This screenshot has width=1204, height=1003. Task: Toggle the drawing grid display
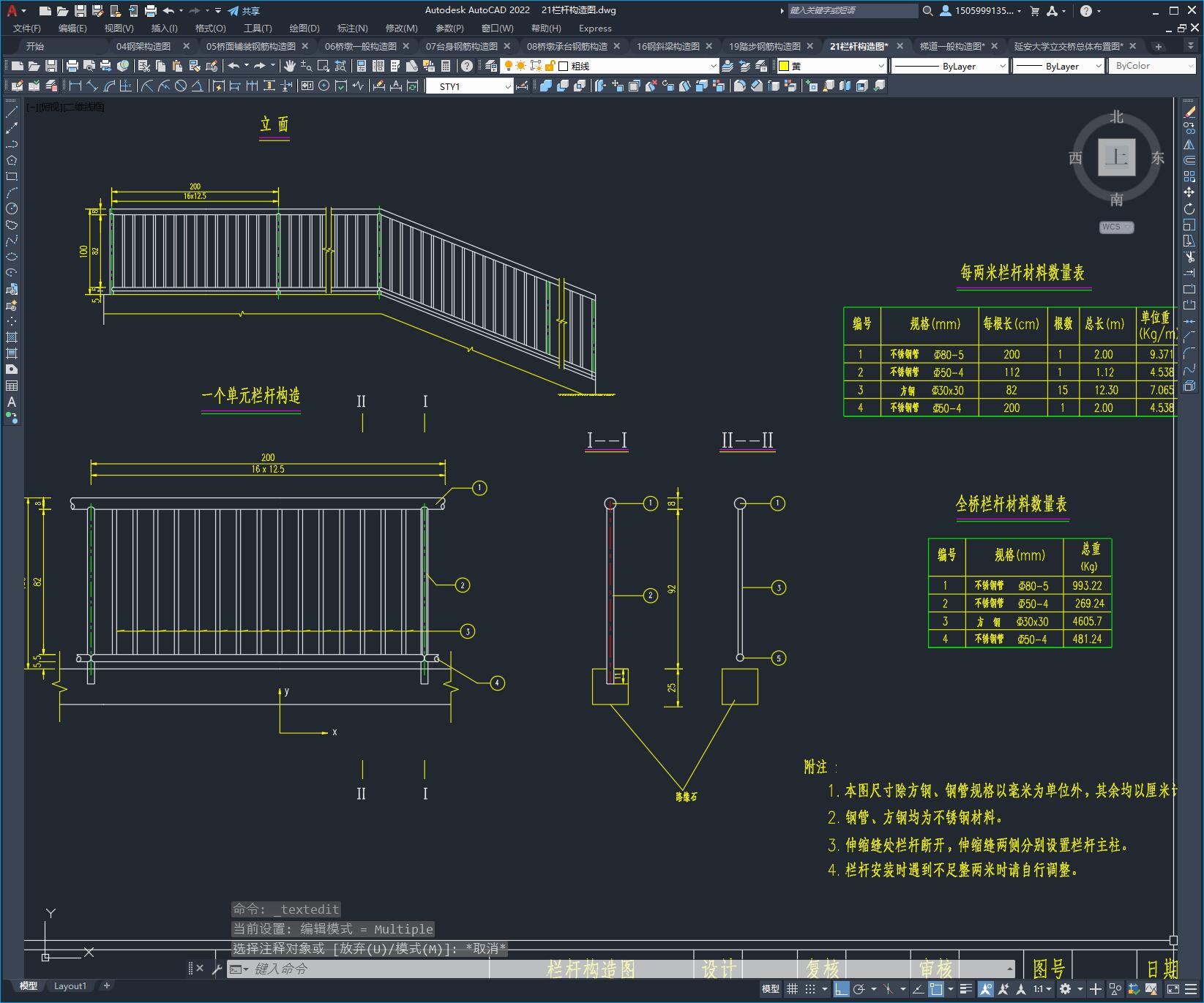pos(792,989)
